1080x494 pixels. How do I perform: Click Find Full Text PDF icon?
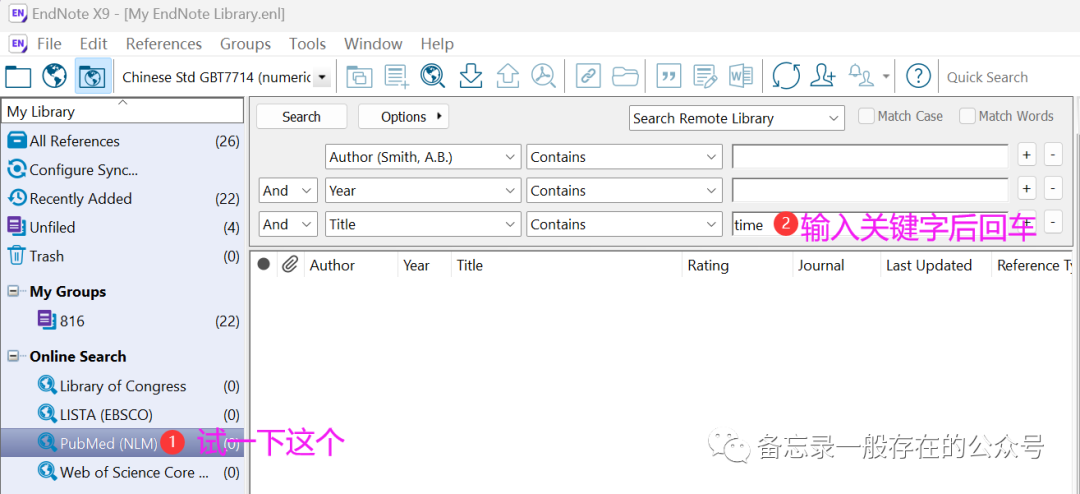[x=543, y=76]
